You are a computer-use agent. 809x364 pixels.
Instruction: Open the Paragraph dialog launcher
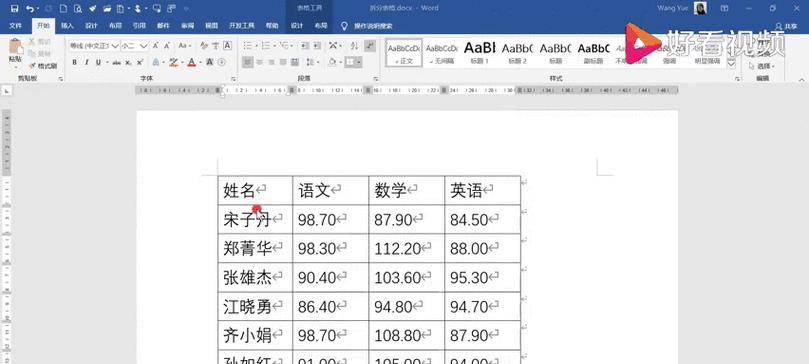point(376,79)
